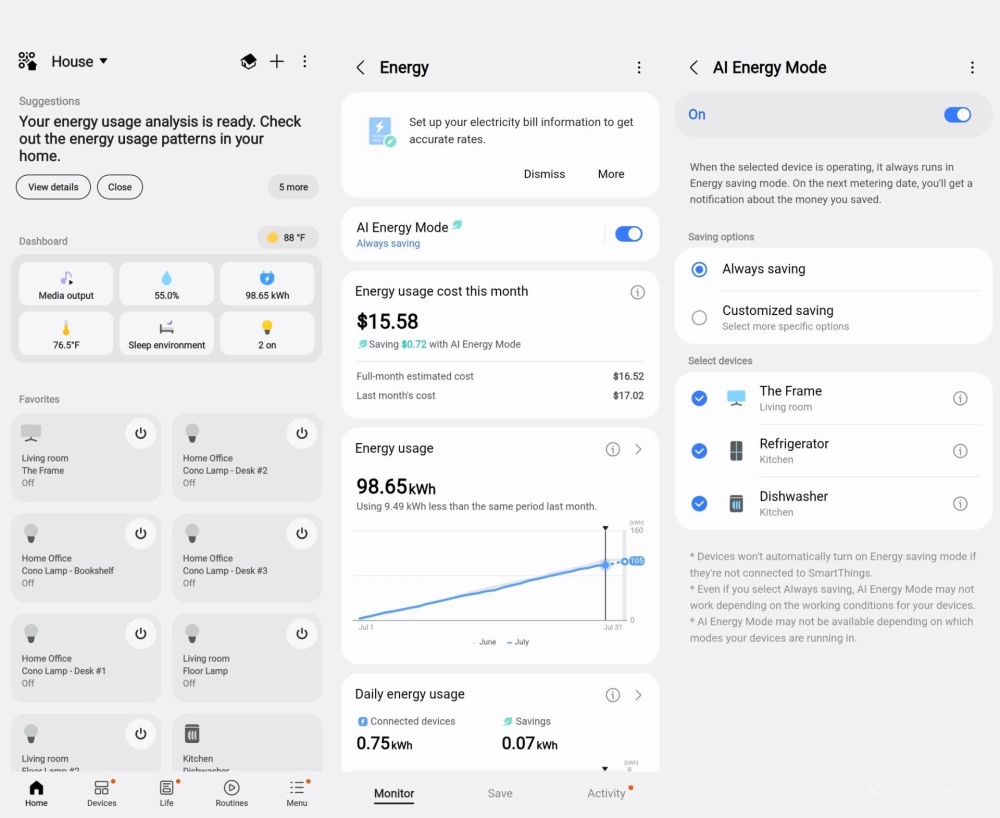View info for The Frame device
Image resolution: width=1000 pixels, height=818 pixels.
pos(960,398)
